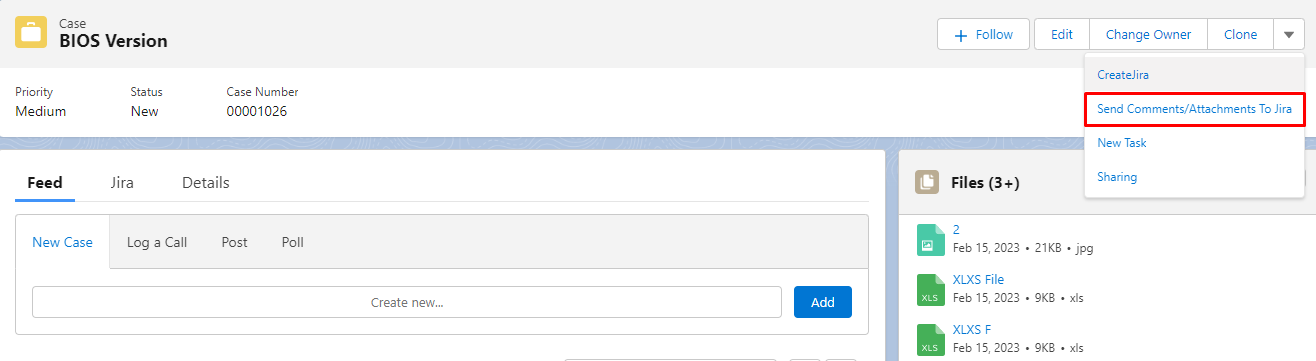Switch to the Poll tab
The height and width of the screenshot is (361, 1316).
point(293,242)
